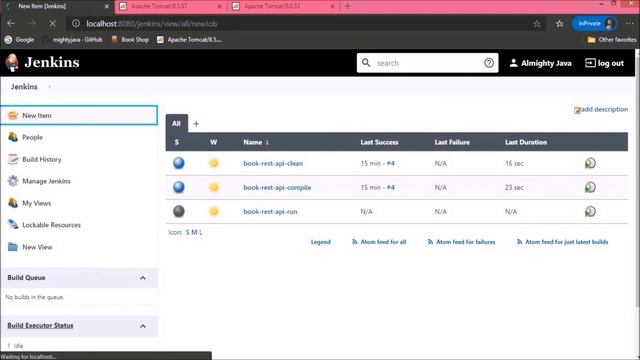Open book-rest-api-run job
Image resolution: width=640 pixels, height=360 pixels.
point(270,212)
